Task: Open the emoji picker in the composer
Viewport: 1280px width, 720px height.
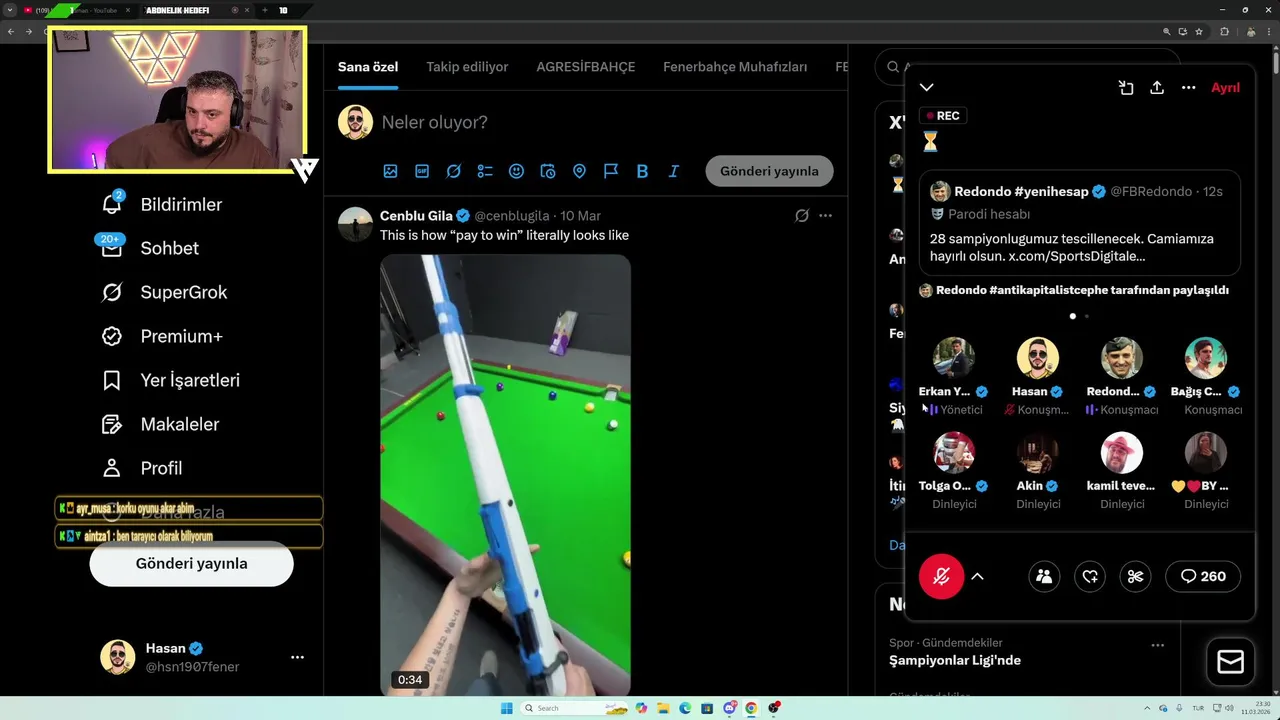Action: [516, 171]
